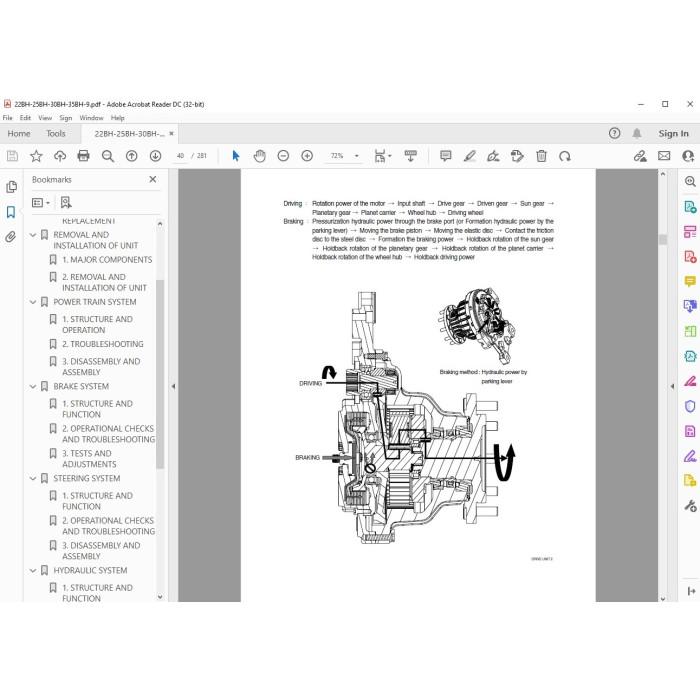
Task: Open 2. REMOVAL AND INSTALLATION OF UNIT bookmark
Action: (104, 282)
